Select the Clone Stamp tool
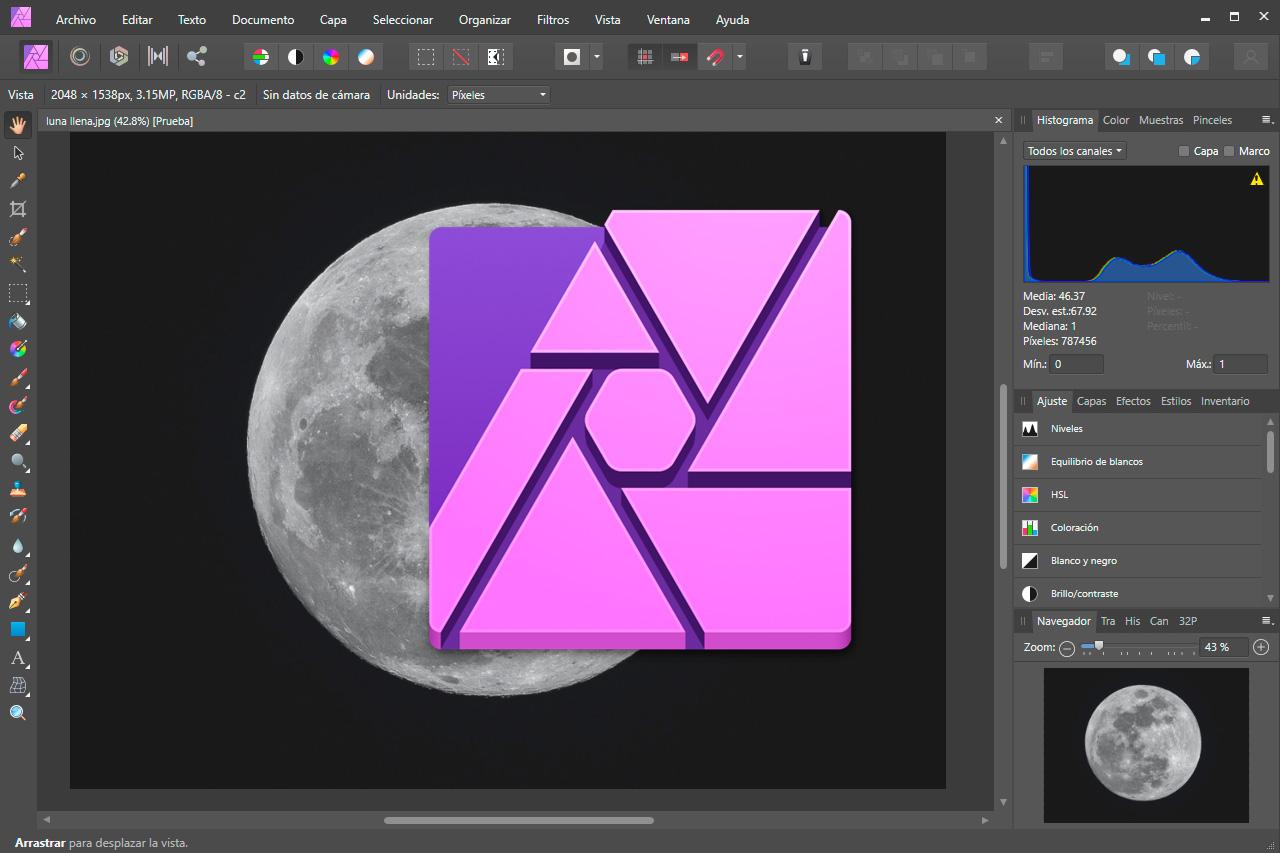 (x=18, y=489)
